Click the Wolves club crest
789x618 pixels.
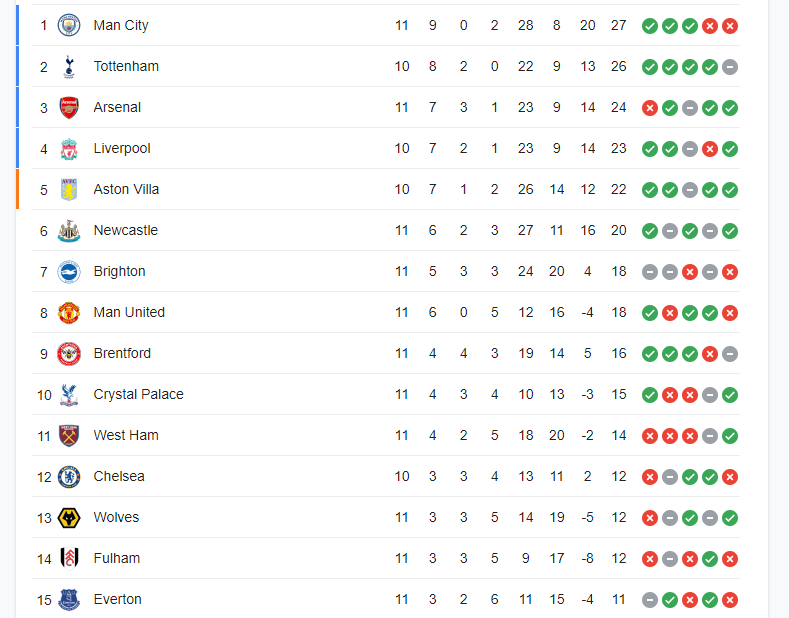click(x=69, y=517)
